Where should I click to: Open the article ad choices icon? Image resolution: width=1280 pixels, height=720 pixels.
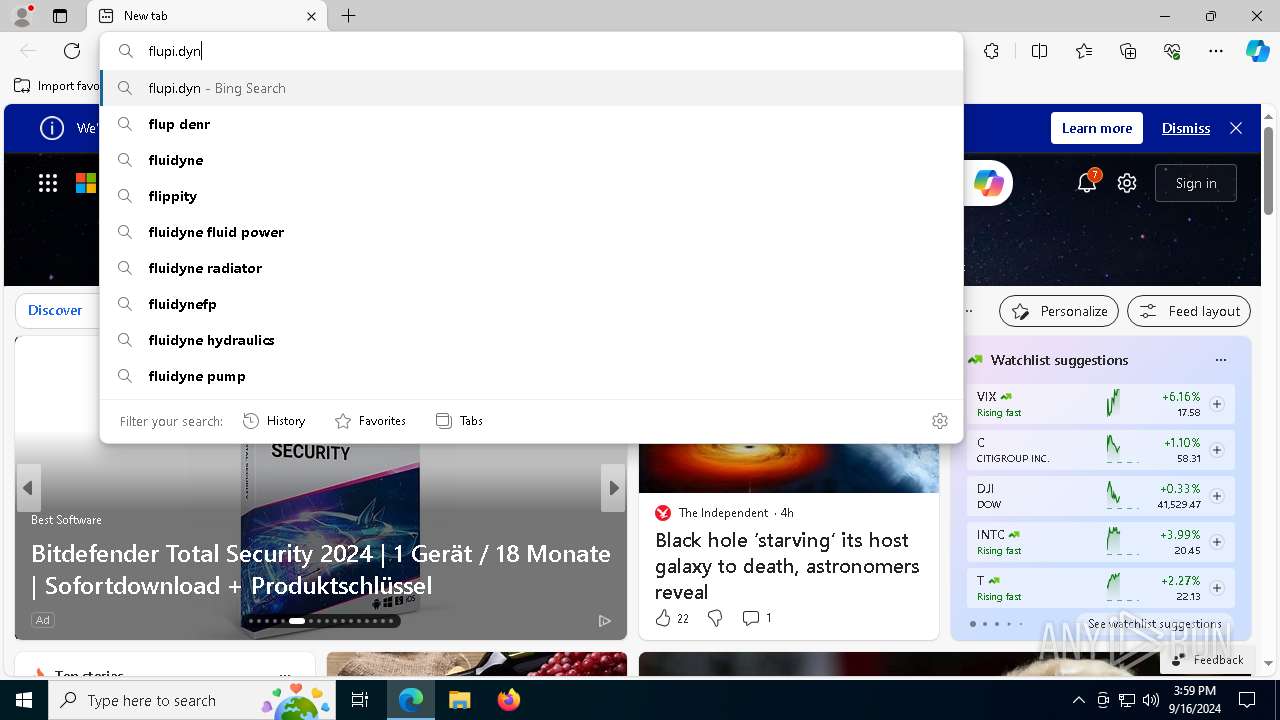[x=604, y=620]
